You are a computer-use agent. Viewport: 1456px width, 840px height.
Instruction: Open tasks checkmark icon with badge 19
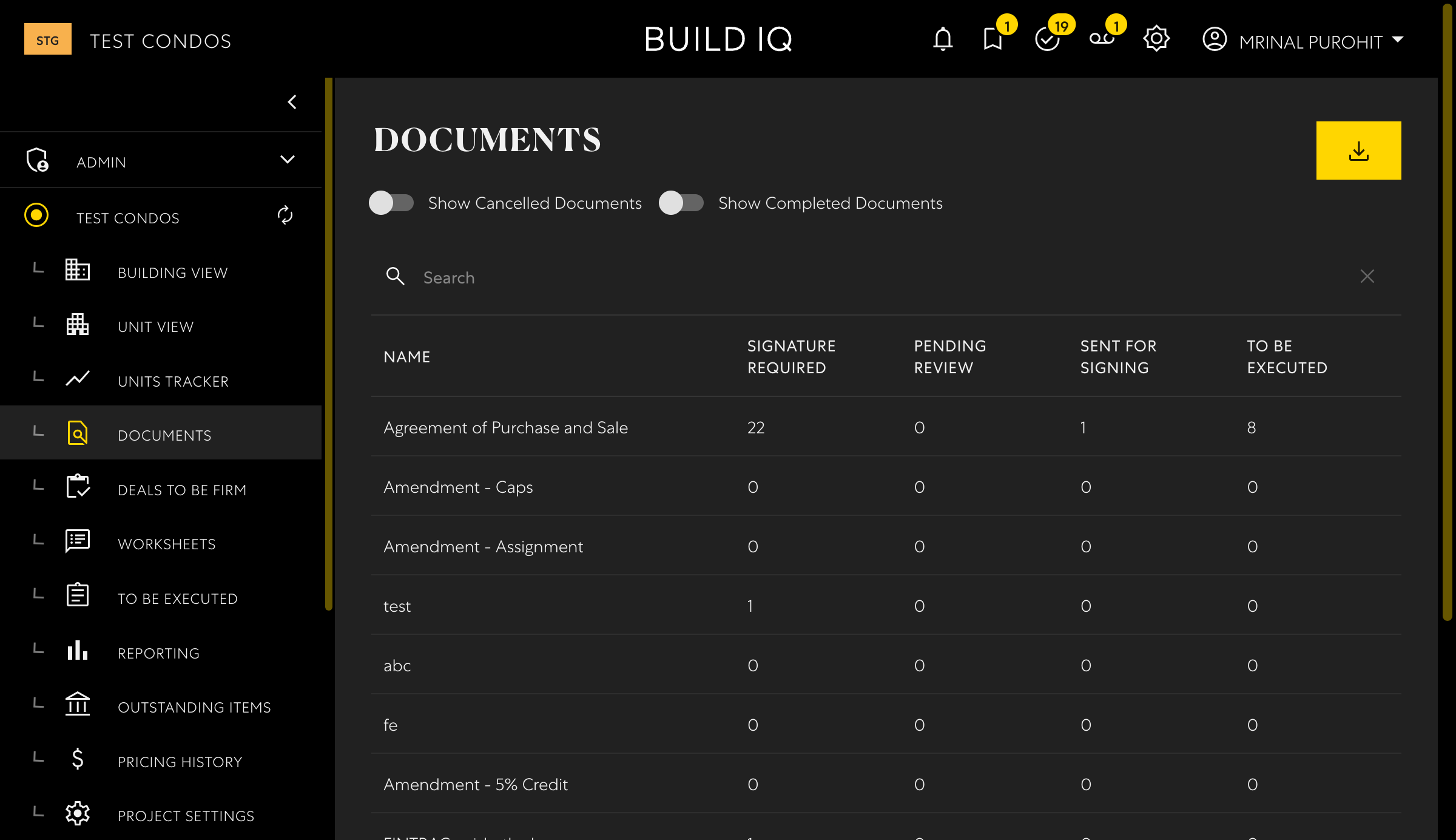[x=1047, y=39]
